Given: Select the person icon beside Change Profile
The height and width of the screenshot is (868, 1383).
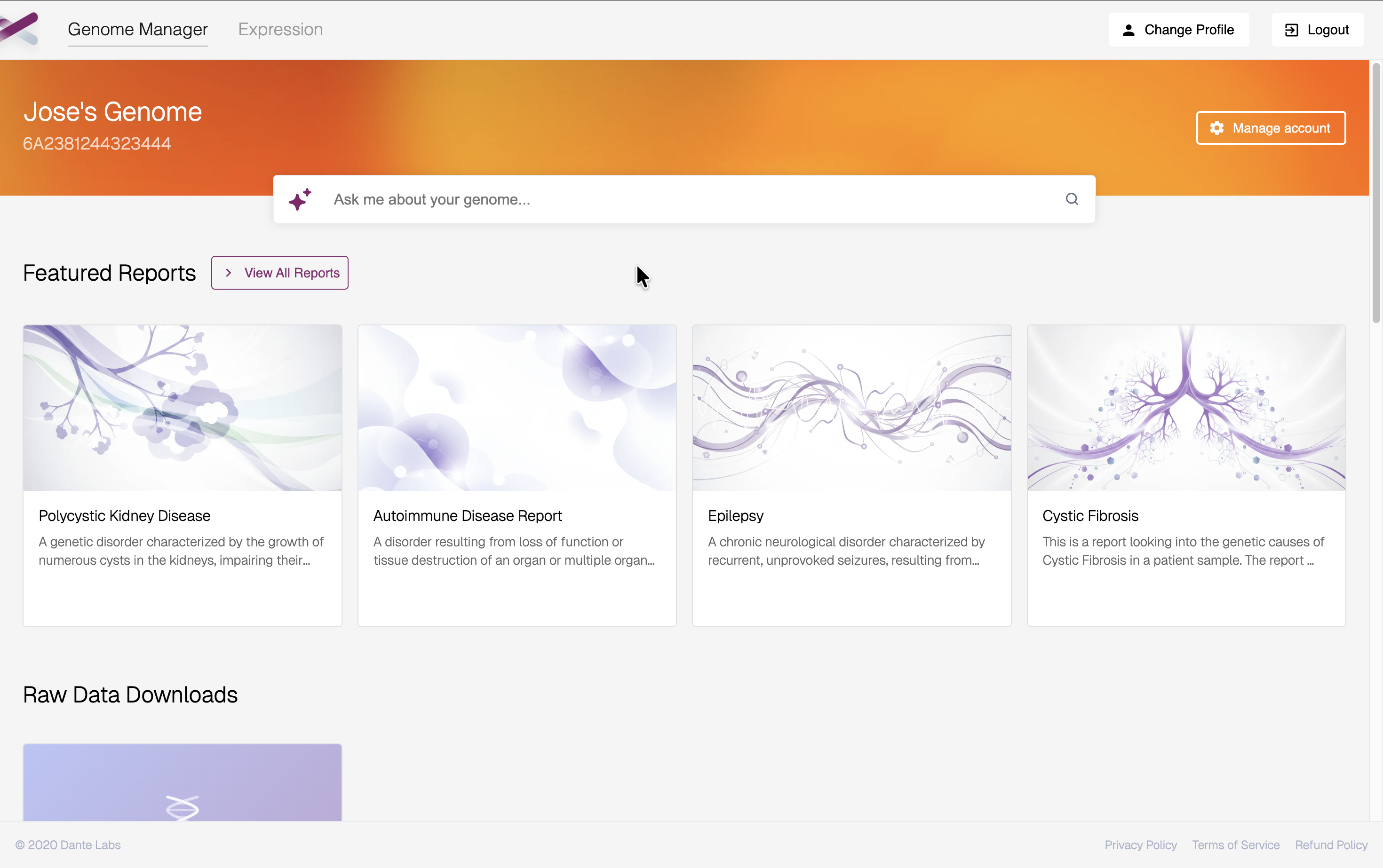Looking at the screenshot, I should click(1129, 30).
